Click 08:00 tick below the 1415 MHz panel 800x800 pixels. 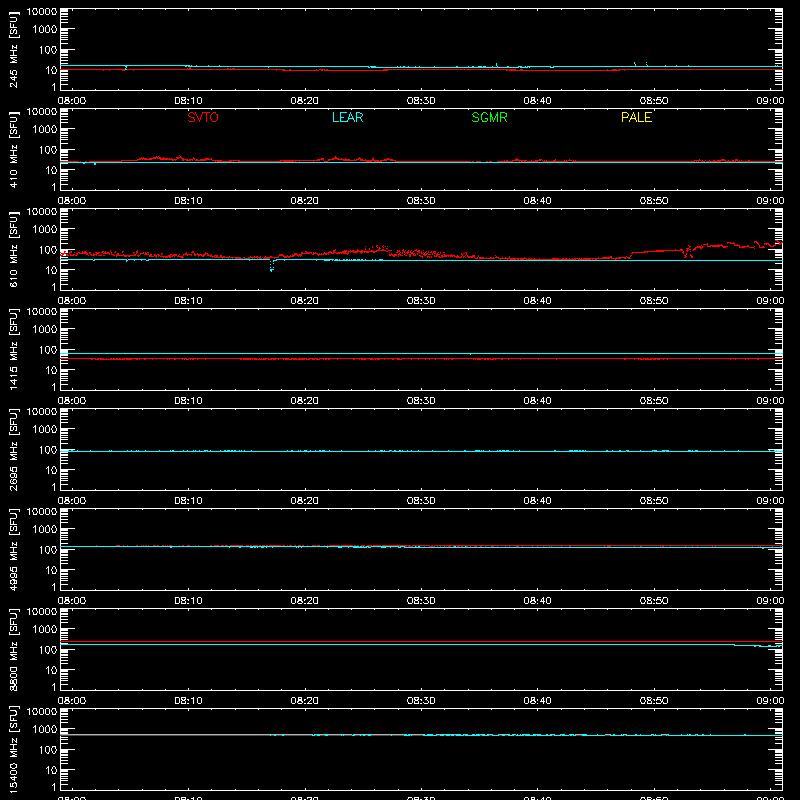pyautogui.click(x=72, y=401)
